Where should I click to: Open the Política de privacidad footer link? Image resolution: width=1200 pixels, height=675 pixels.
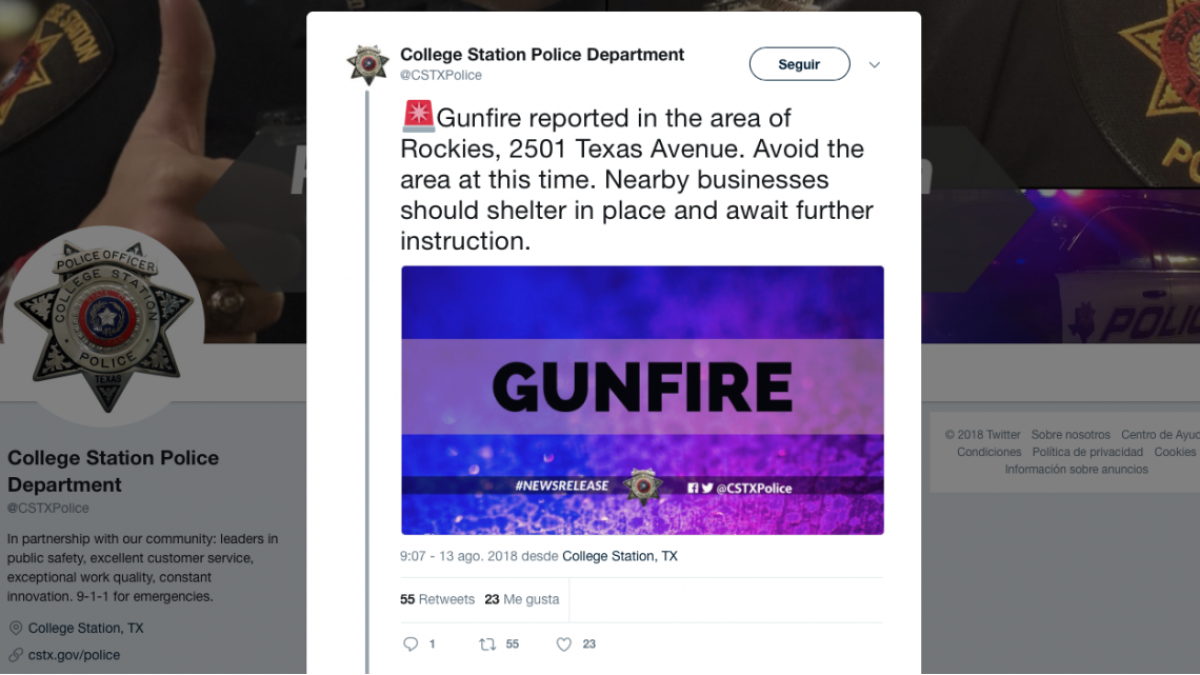coord(1087,452)
